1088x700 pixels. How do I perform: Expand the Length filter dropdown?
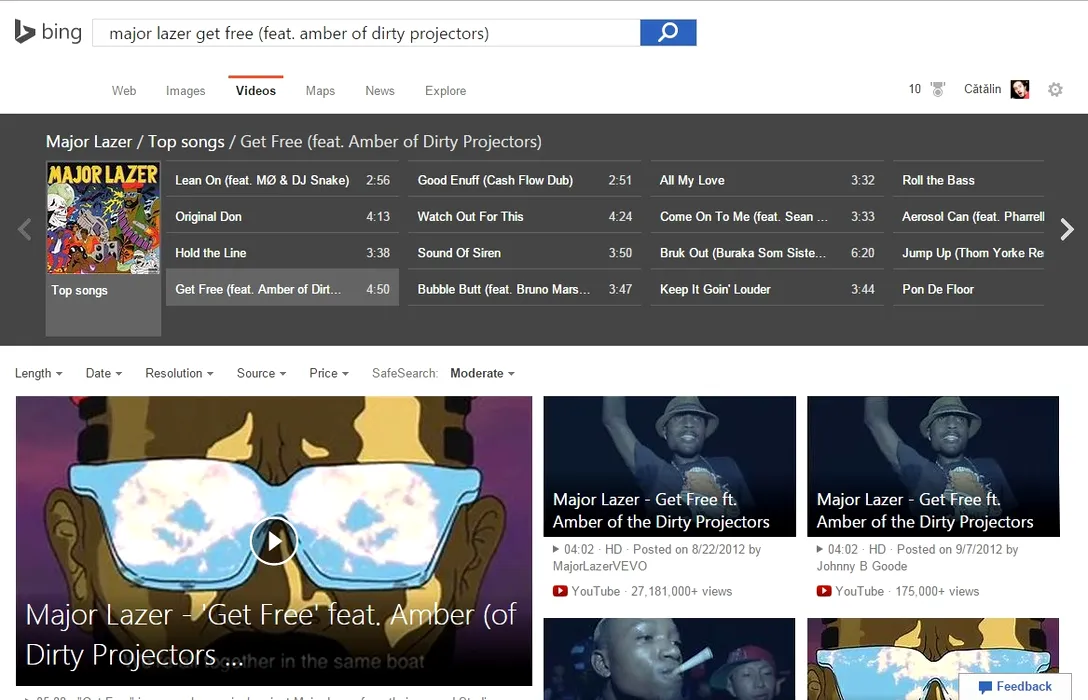[x=39, y=373]
